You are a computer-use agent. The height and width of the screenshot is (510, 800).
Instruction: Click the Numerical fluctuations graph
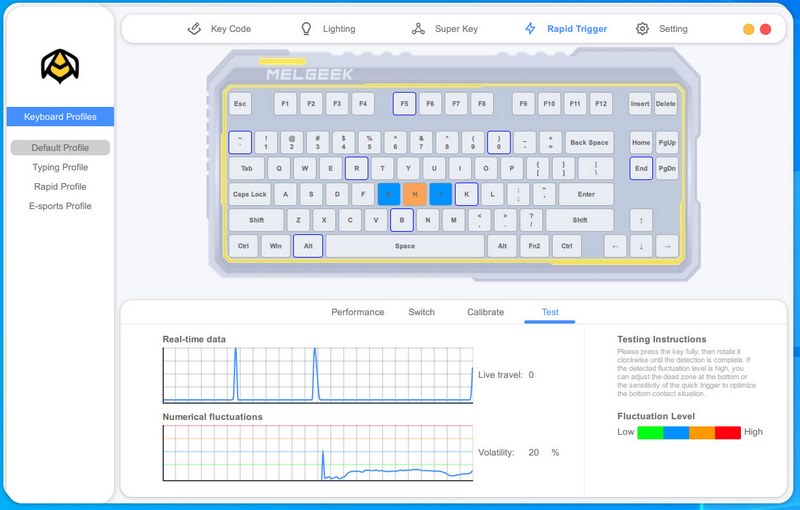[318, 453]
